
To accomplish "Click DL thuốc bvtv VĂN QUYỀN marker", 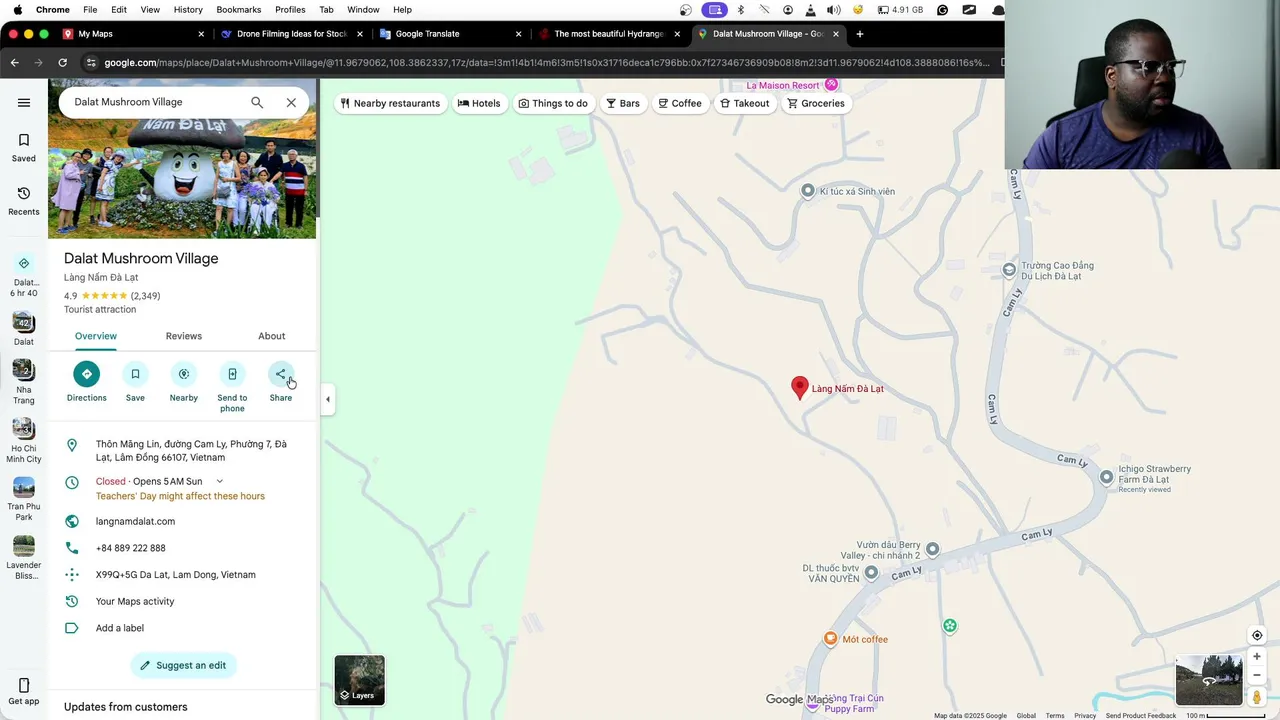I will tap(871, 572).
